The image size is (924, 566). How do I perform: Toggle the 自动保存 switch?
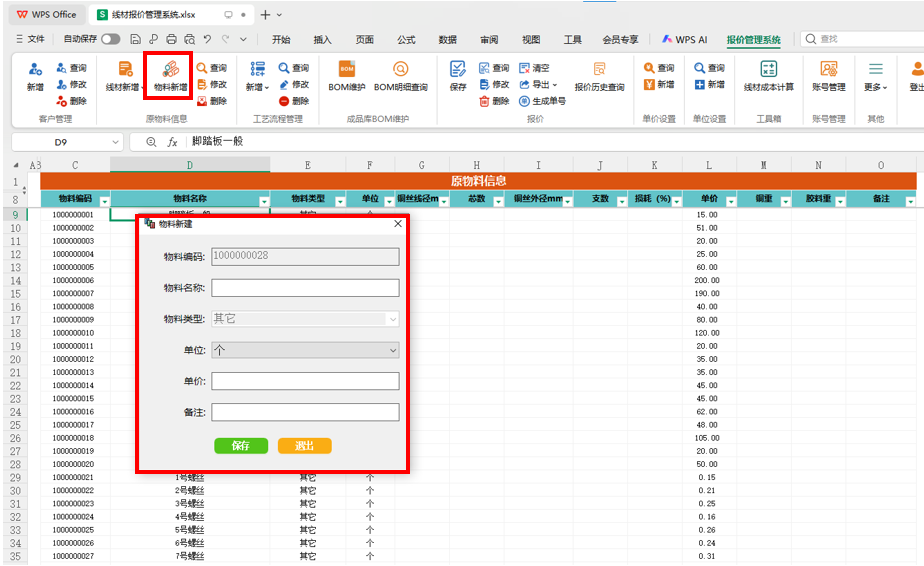(x=111, y=39)
